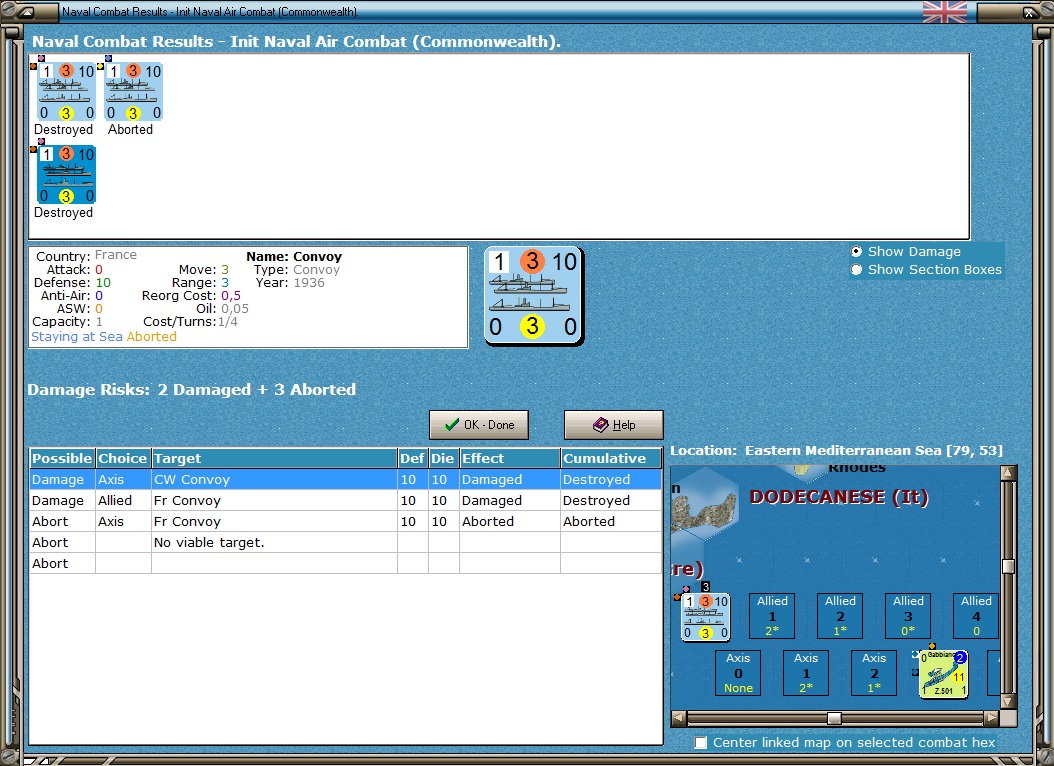The width and height of the screenshot is (1054, 766).
Task: Click the Die column header
Action: (x=444, y=458)
